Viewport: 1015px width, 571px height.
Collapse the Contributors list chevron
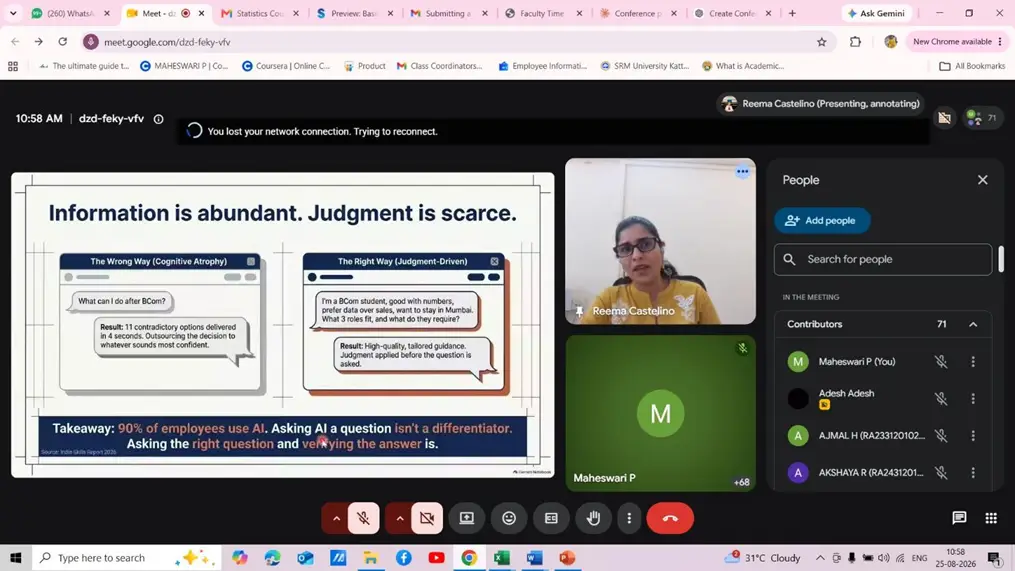973,324
